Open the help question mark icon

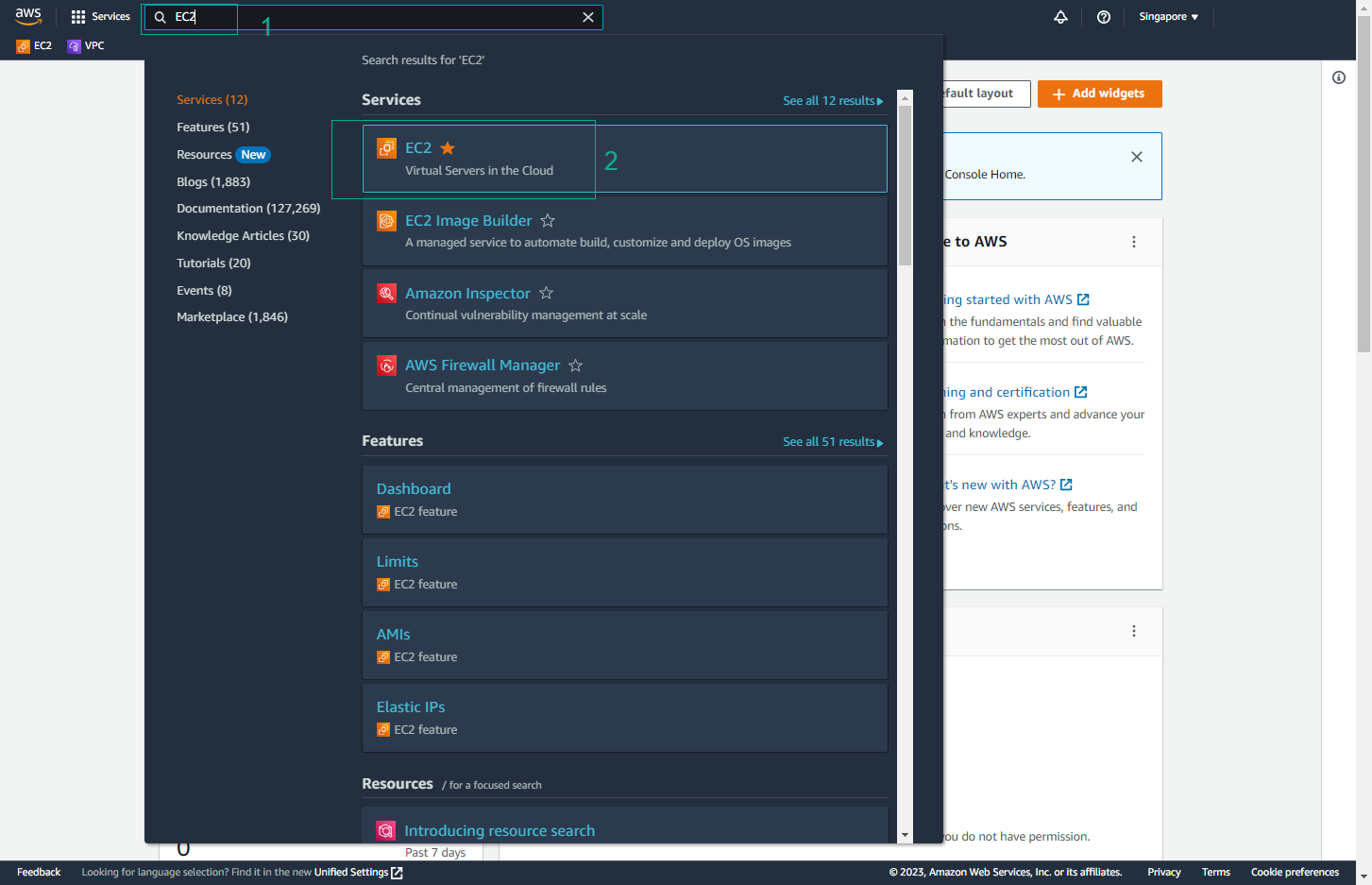1104,17
